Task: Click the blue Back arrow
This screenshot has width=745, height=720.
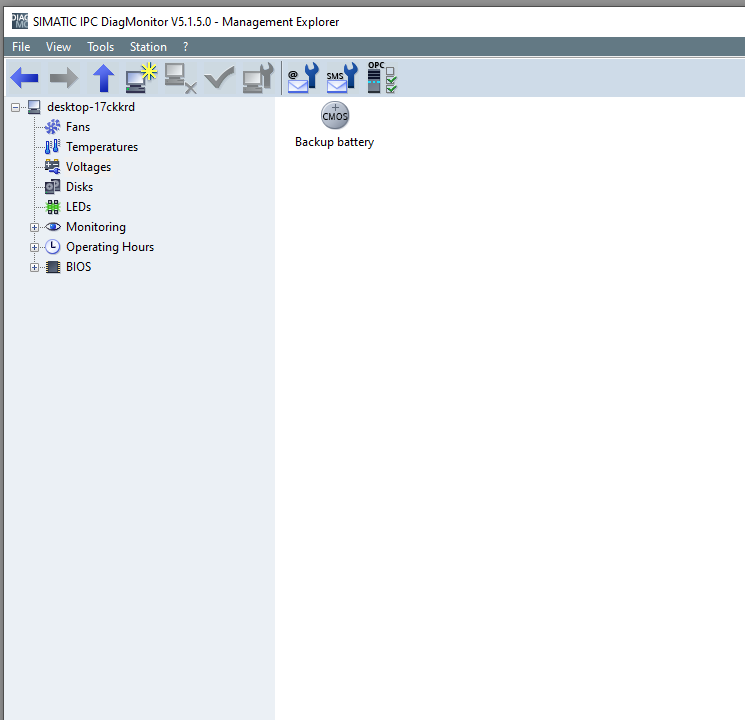Action: click(24, 77)
